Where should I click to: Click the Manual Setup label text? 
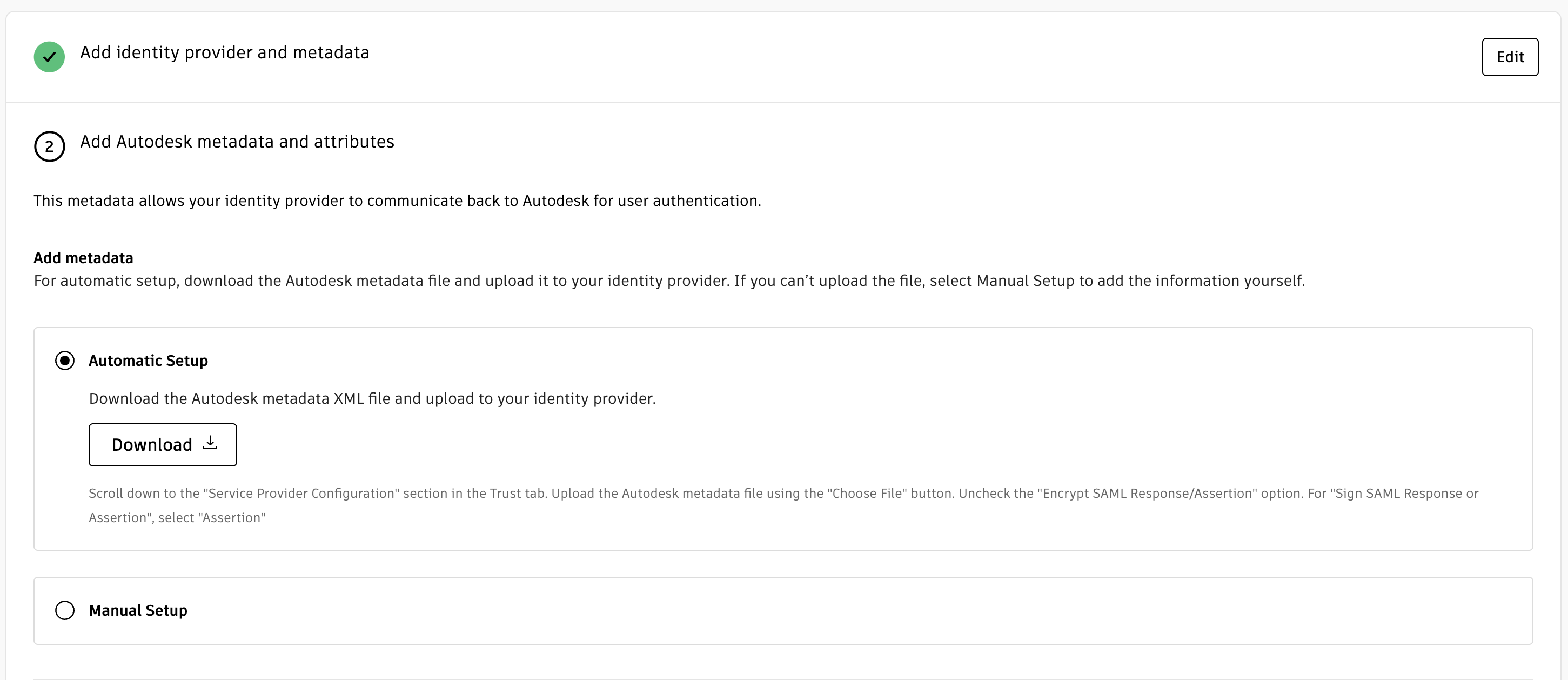(x=138, y=610)
